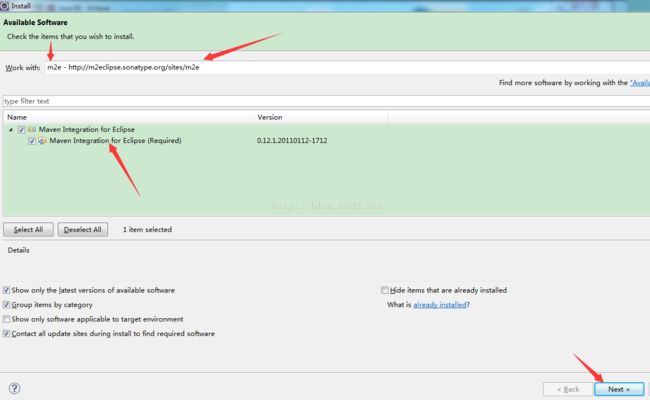Sort by the Version column header
Image resolution: width=650 pixels, height=400 pixels.
click(x=321, y=117)
